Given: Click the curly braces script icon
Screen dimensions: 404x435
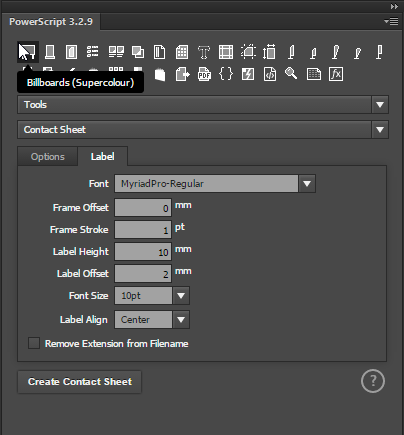Looking at the screenshot, I should (226, 74).
